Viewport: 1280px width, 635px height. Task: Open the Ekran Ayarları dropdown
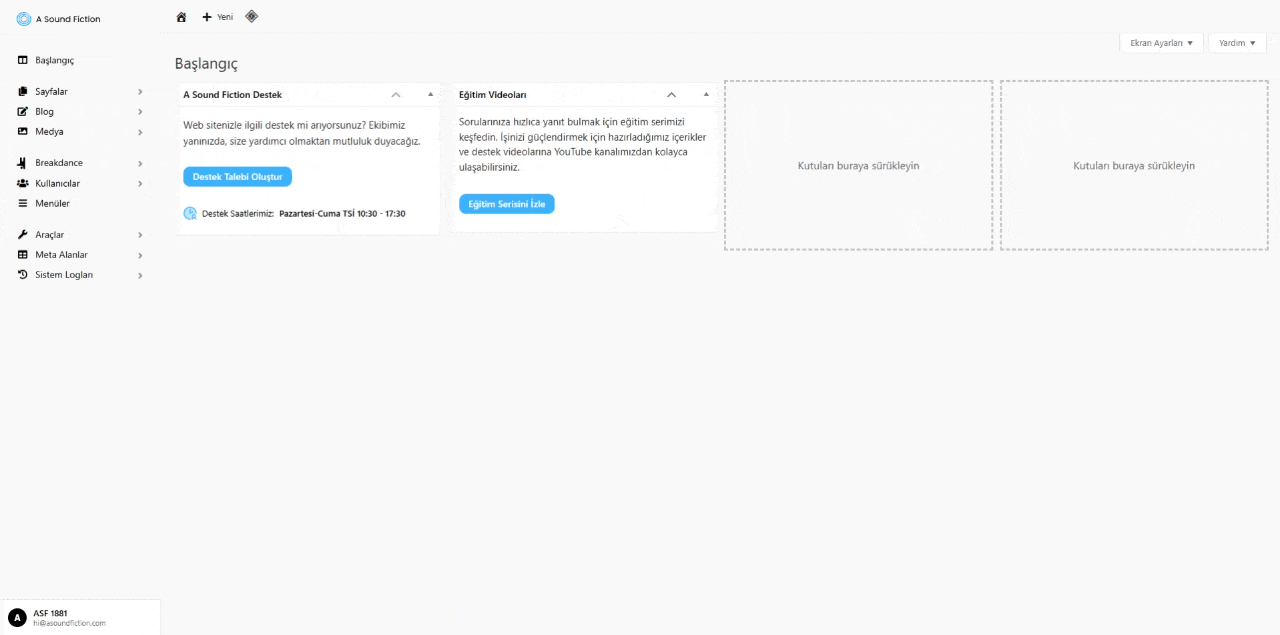[x=1160, y=42]
